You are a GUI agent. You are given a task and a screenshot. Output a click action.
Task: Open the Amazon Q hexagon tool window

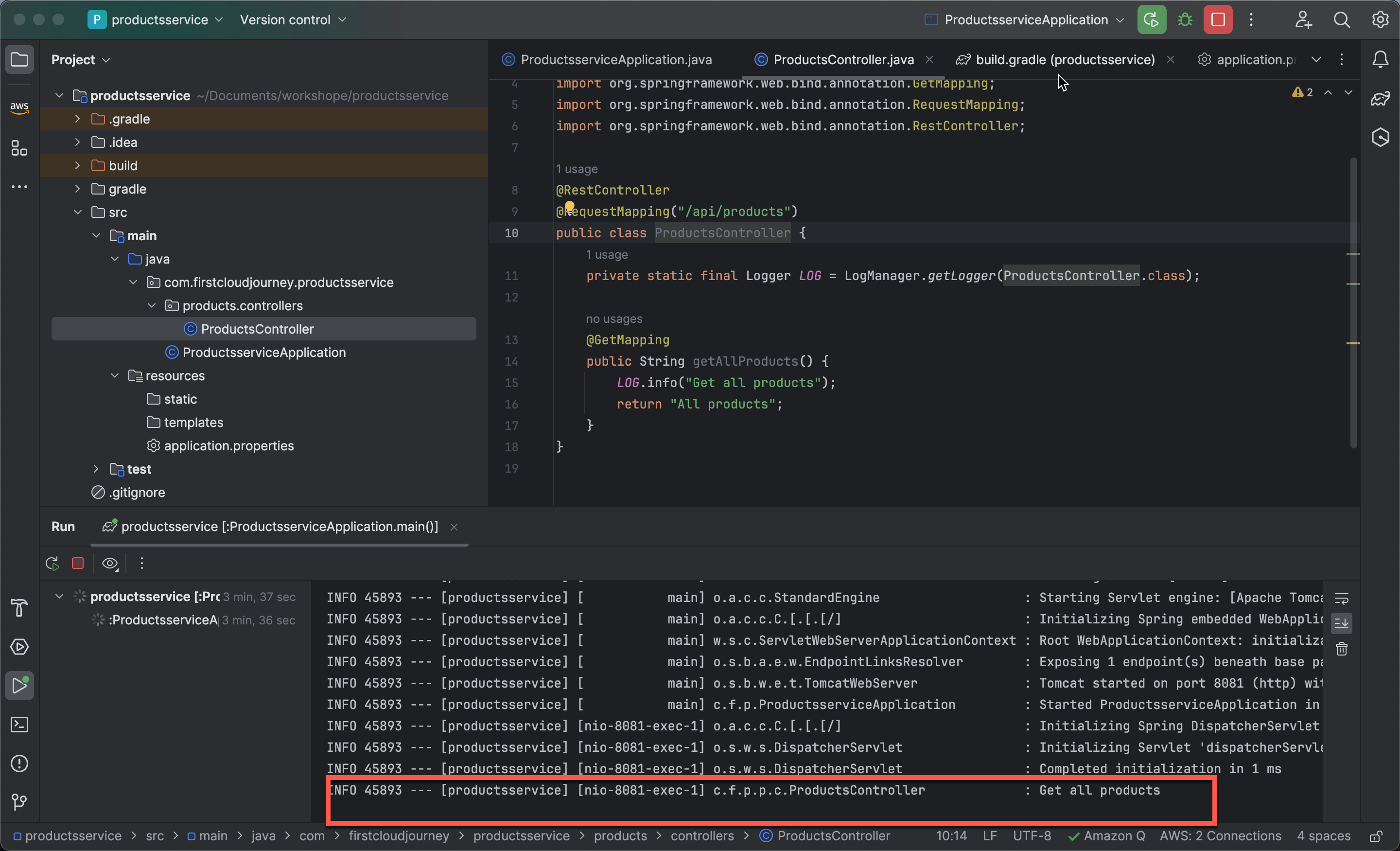click(1380, 137)
